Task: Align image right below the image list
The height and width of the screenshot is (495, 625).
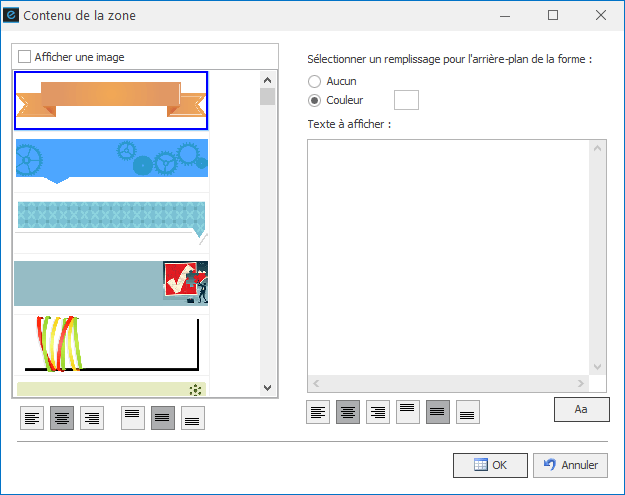Action: [92, 418]
